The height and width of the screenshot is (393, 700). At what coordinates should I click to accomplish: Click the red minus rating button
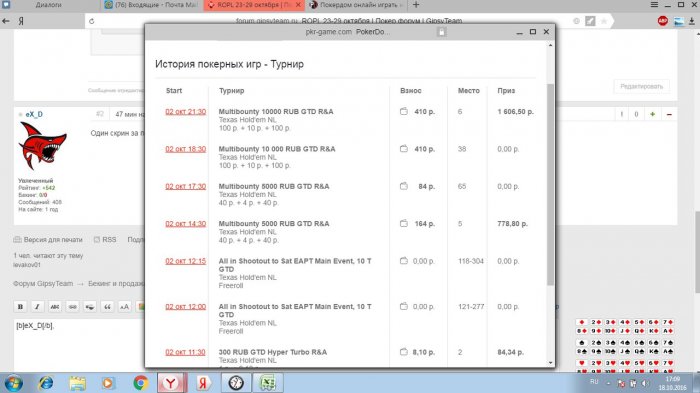[669, 114]
